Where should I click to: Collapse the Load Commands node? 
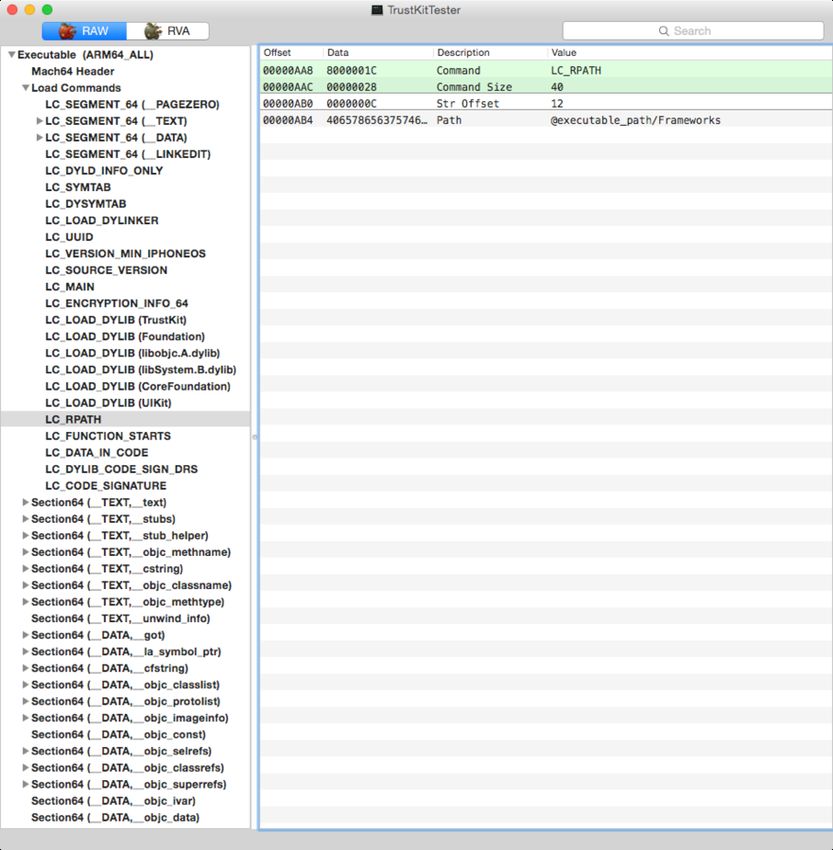[x=25, y=88]
